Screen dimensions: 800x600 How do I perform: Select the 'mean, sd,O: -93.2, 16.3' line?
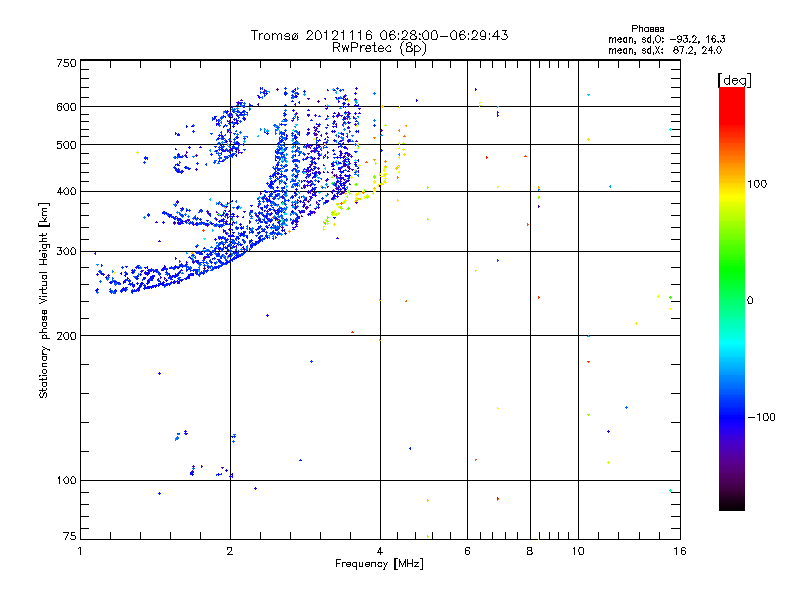pyautogui.click(x=666, y=39)
